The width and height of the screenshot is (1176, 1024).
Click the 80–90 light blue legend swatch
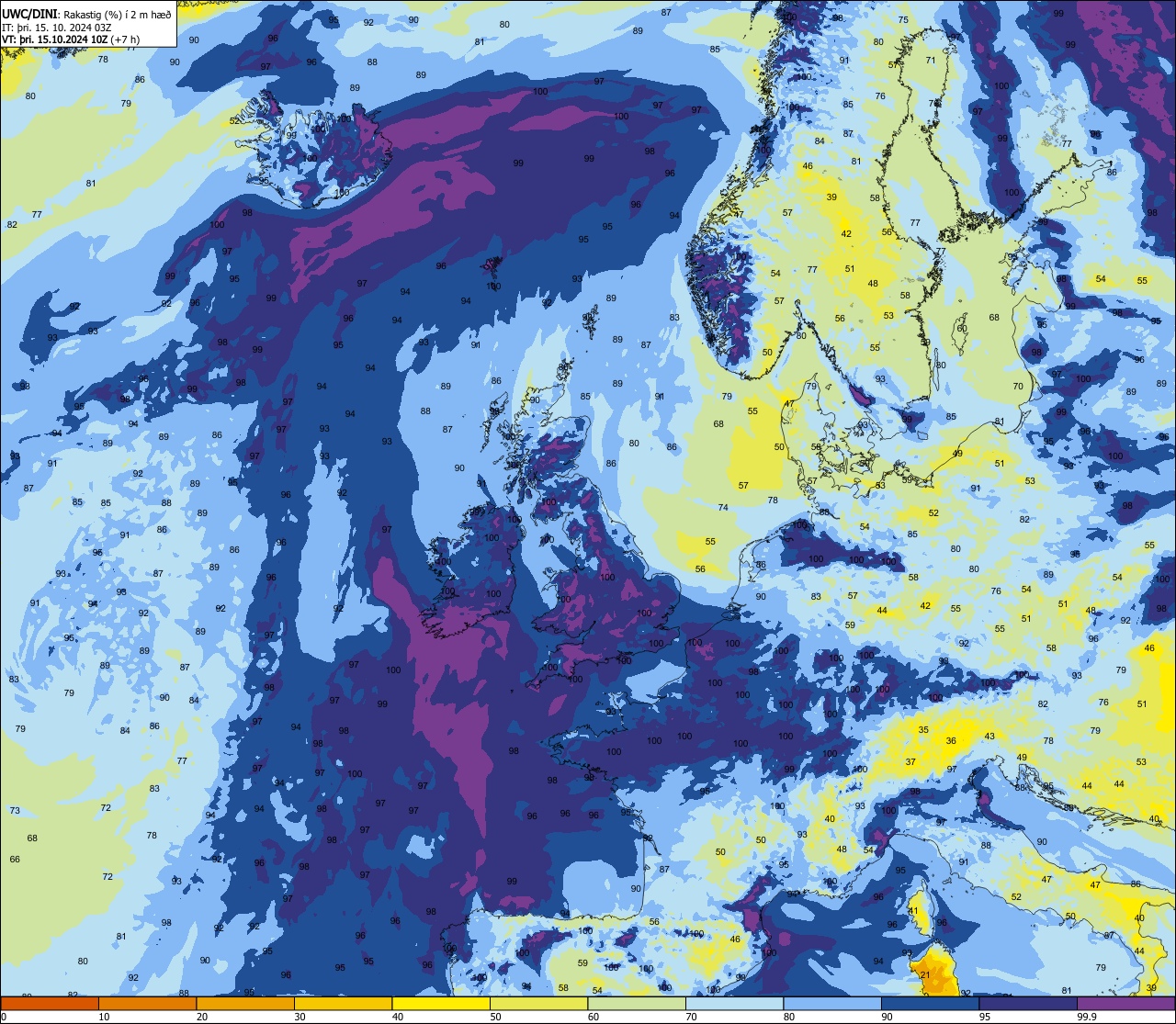point(832,1004)
